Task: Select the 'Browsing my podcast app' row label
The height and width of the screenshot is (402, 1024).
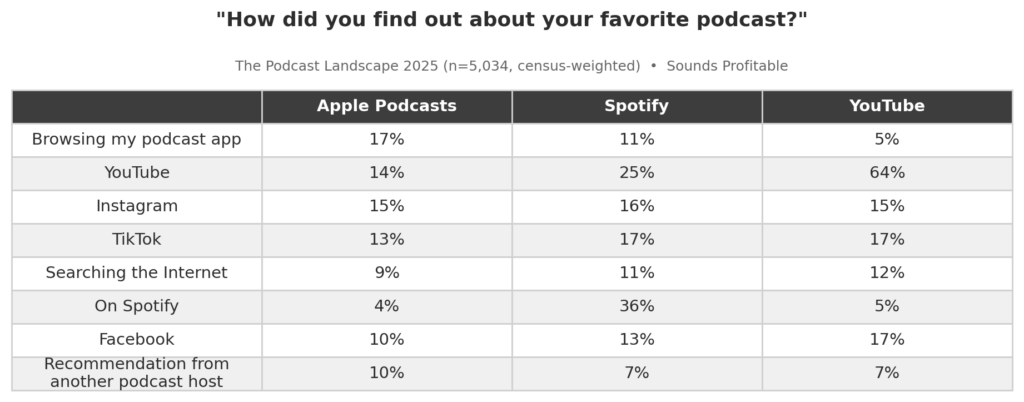Action: (136, 140)
